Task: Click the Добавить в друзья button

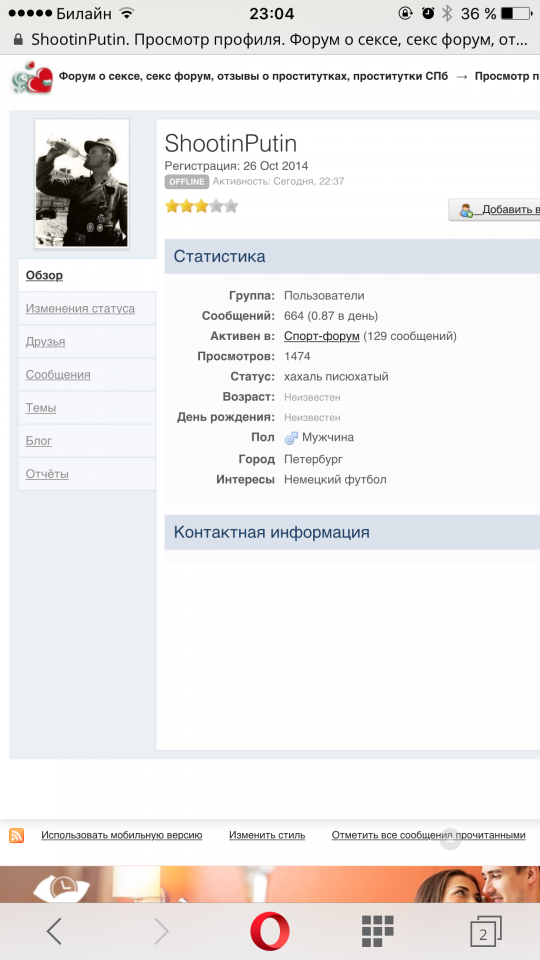Action: click(495, 209)
